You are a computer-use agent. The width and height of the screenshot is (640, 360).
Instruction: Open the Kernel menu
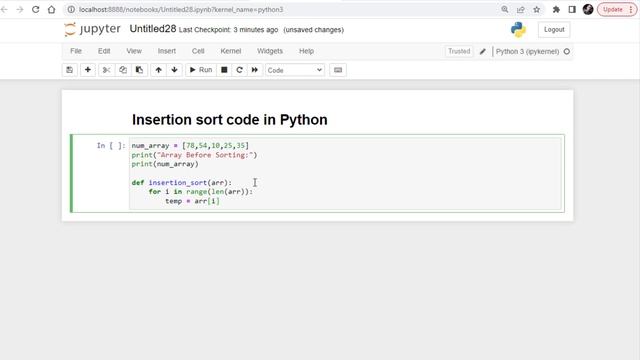click(231, 51)
